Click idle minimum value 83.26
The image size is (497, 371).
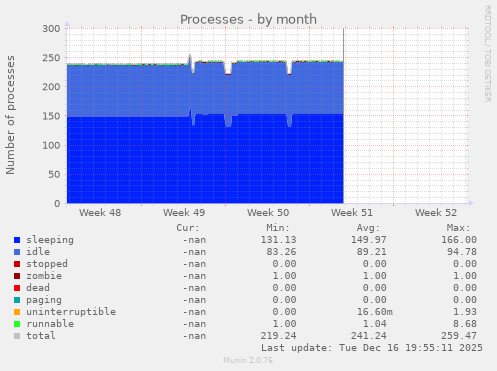281,252
